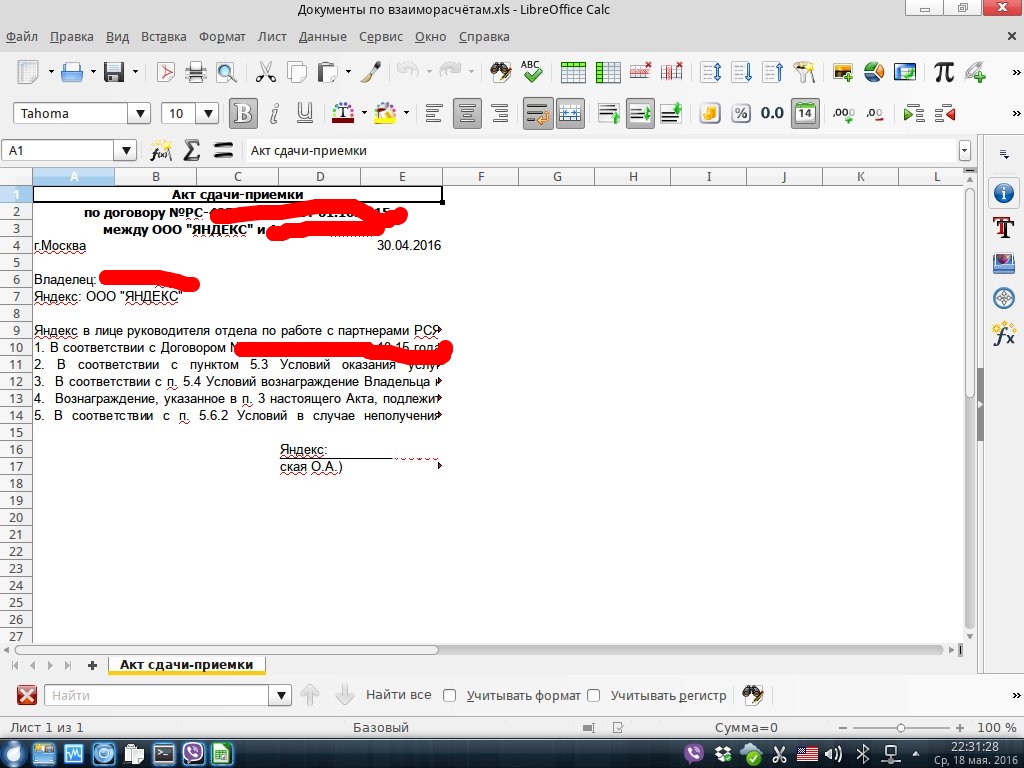Open the Save dropdown arrow

(135, 71)
